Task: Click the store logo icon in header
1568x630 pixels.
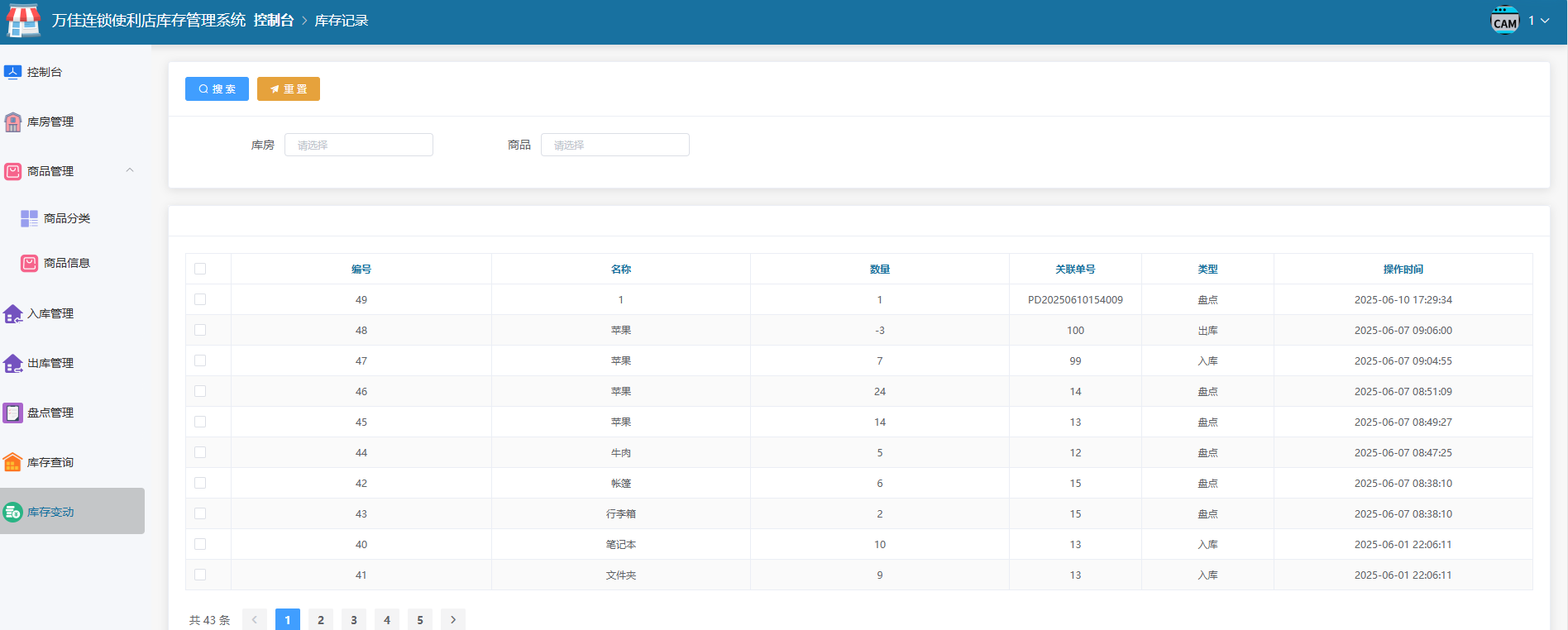Action: 23,21
